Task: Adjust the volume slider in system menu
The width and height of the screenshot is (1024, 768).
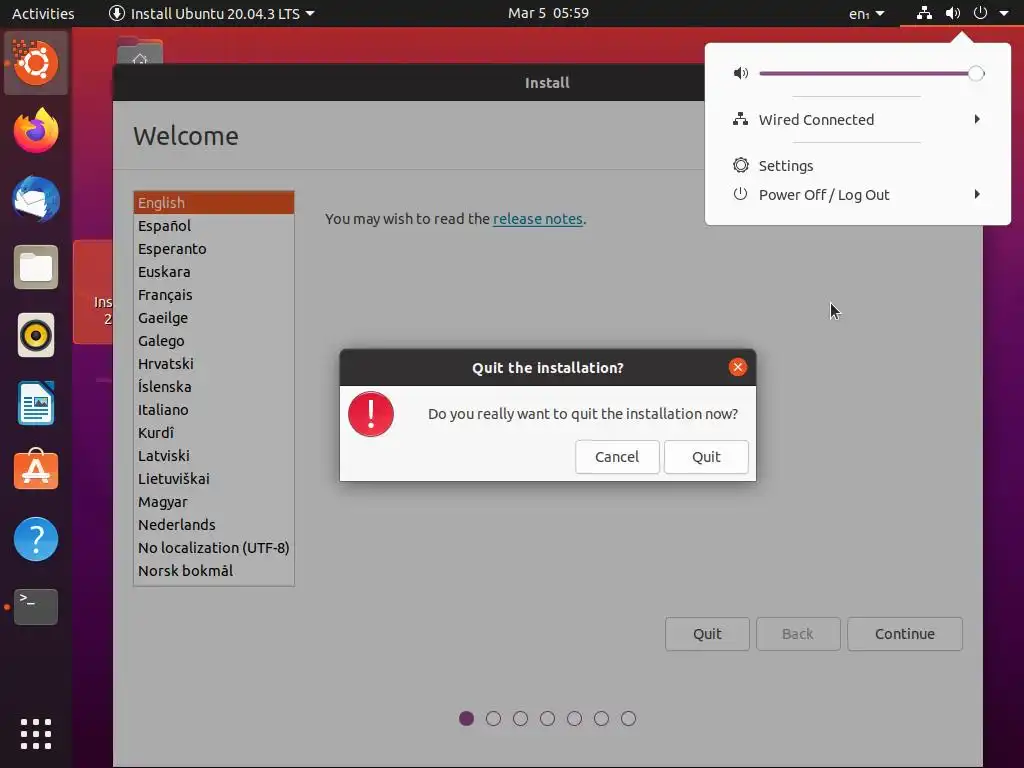Action: point(871,74)
